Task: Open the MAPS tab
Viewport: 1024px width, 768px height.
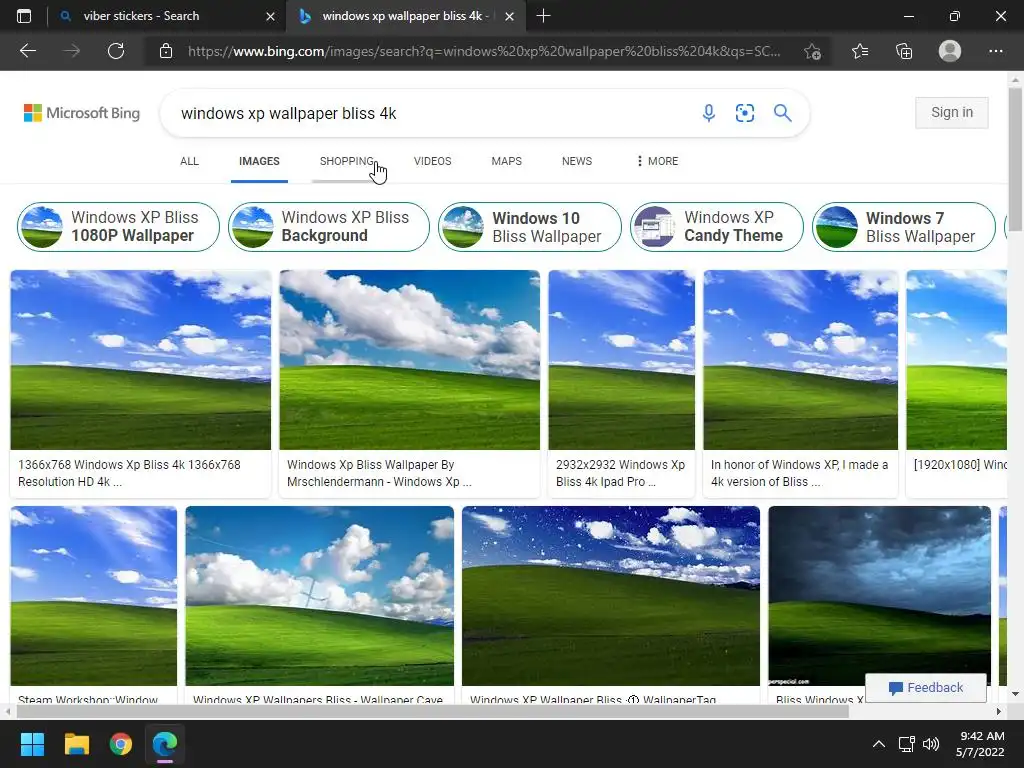Action: coord(506,161)
